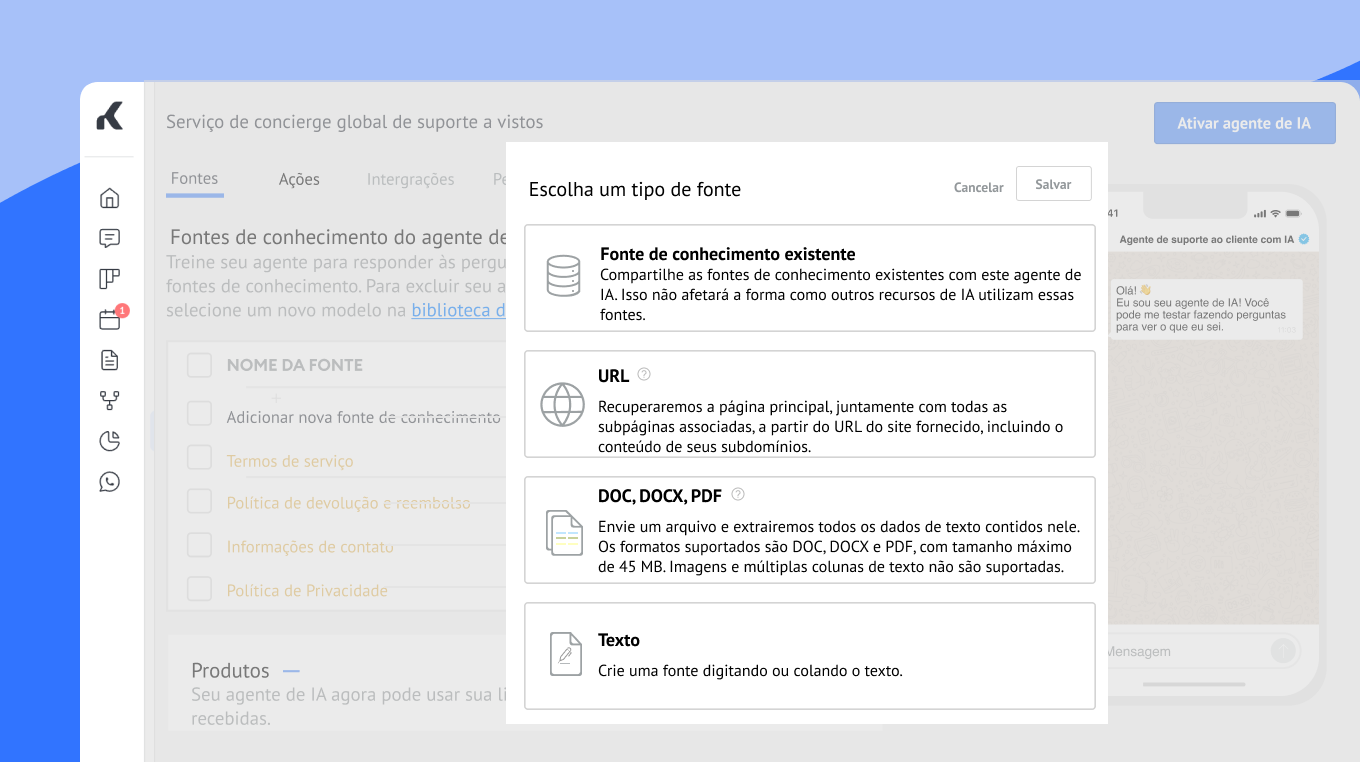Open the chat messages sidebar icon
This screenshot has width=1360, height=762.
coord(110,239)
